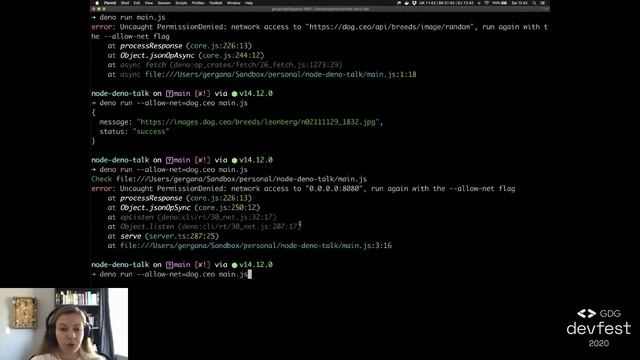Open the Session menu
This screenshot has height=360, width=640.
coord(164,3)
